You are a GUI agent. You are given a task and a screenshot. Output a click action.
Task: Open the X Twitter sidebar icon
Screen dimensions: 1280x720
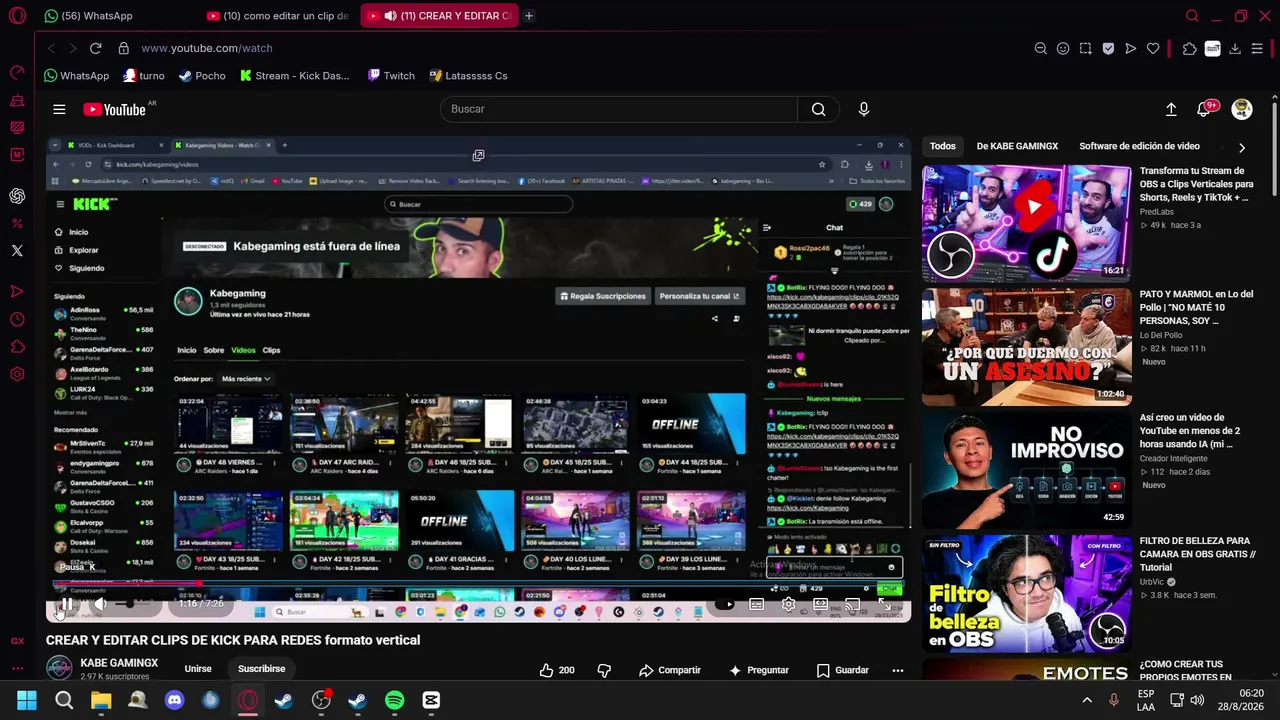(17, 250)
